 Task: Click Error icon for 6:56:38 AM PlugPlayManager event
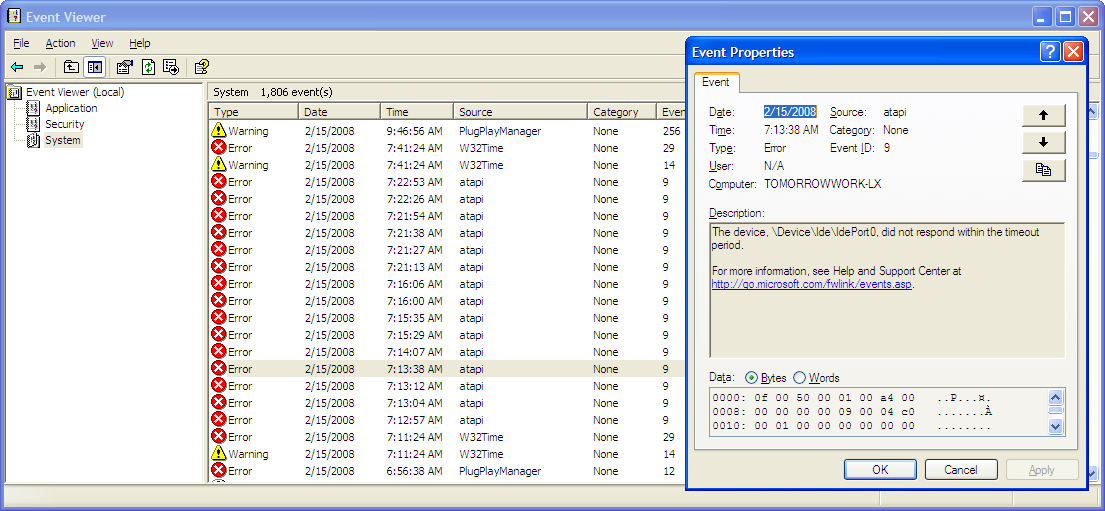[218, 470]
